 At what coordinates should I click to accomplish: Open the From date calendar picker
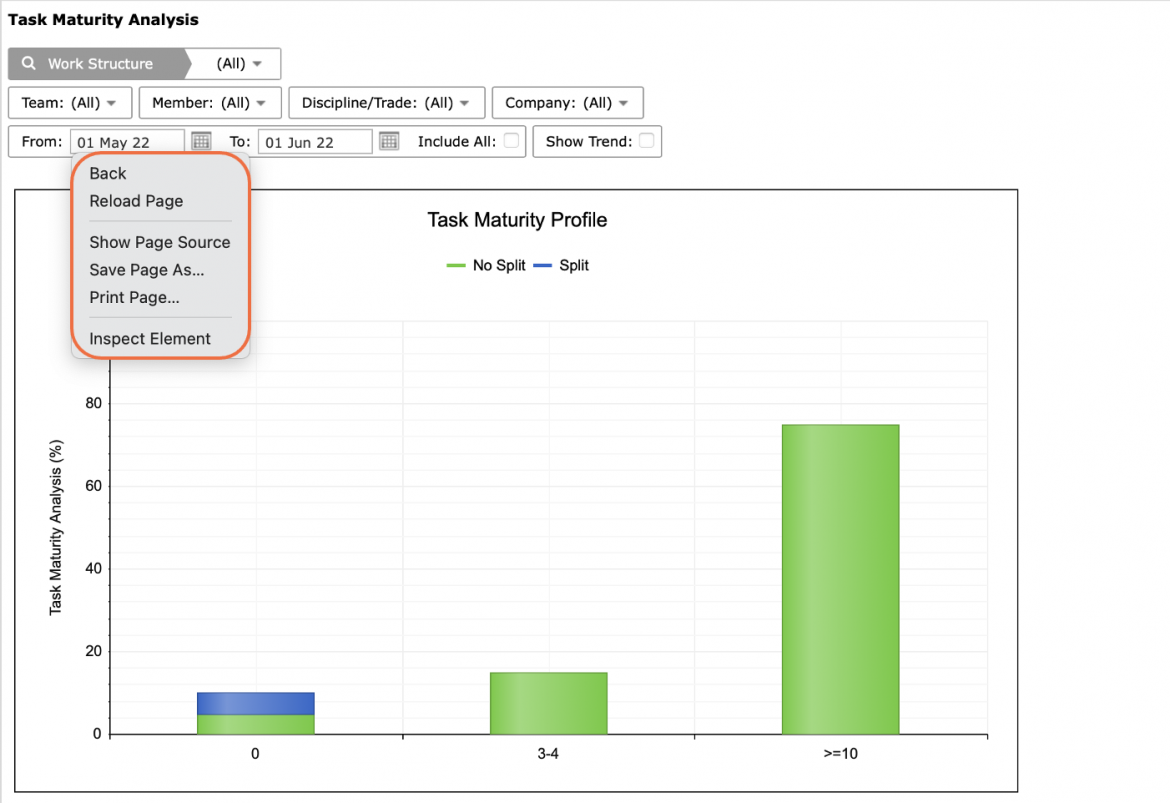pyautogui.click(x=201, y=141)
